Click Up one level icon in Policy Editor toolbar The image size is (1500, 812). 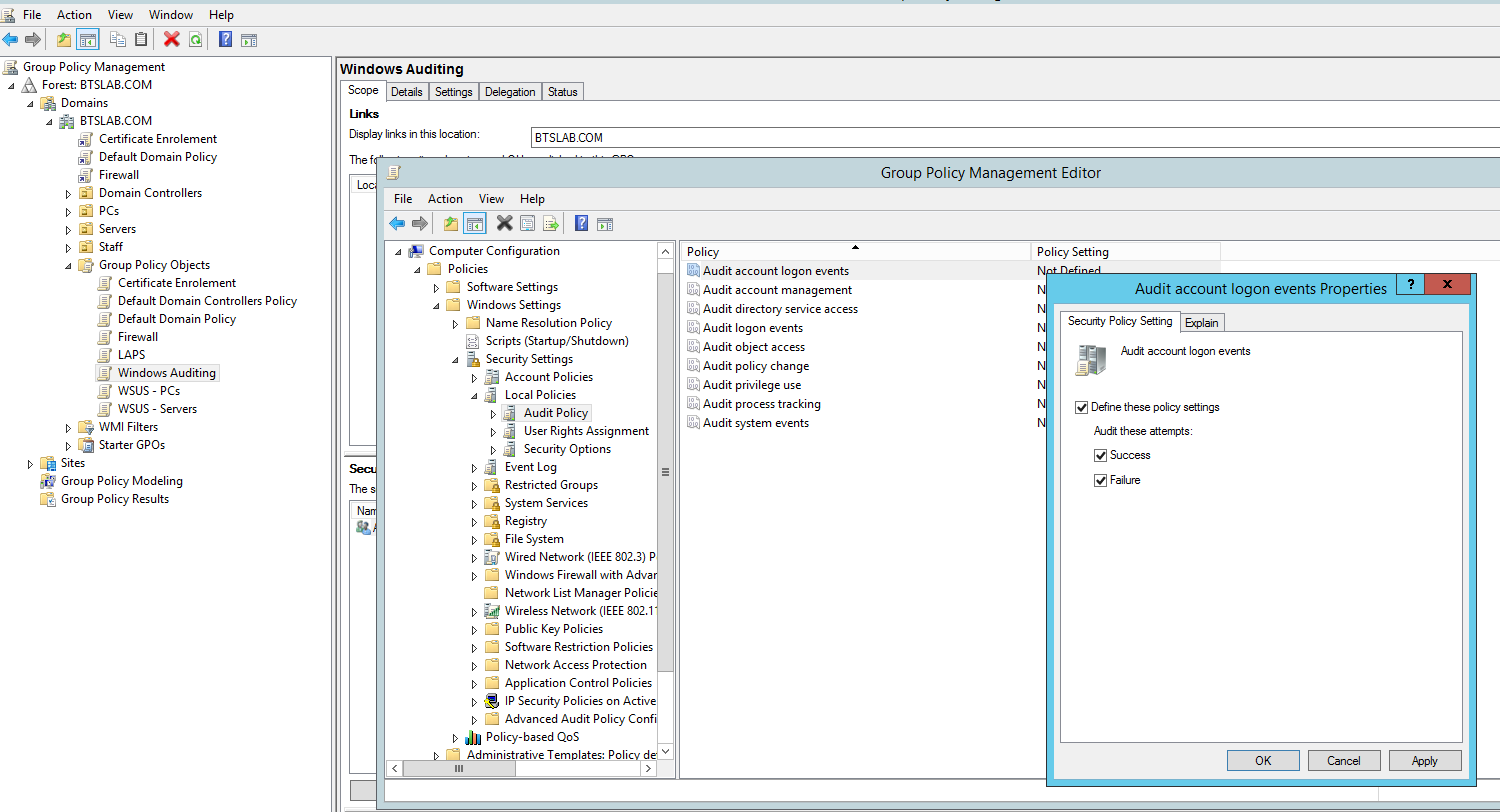point(451,223)
